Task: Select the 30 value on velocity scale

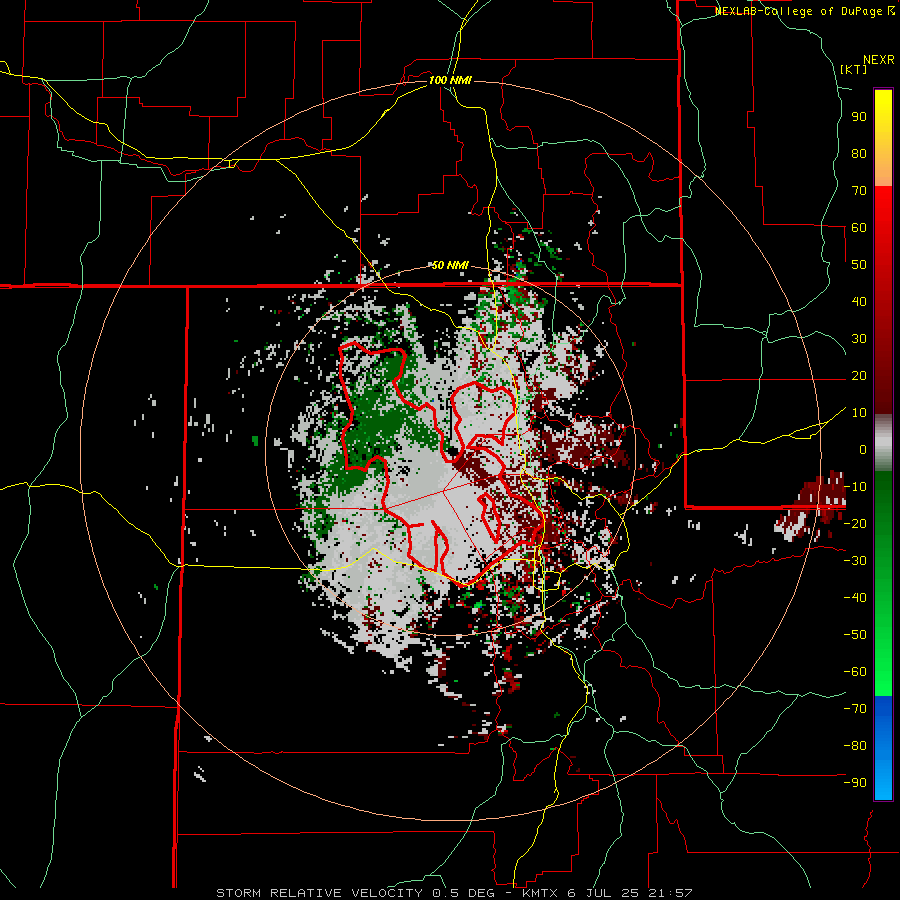Action: [x=859, y=339]
